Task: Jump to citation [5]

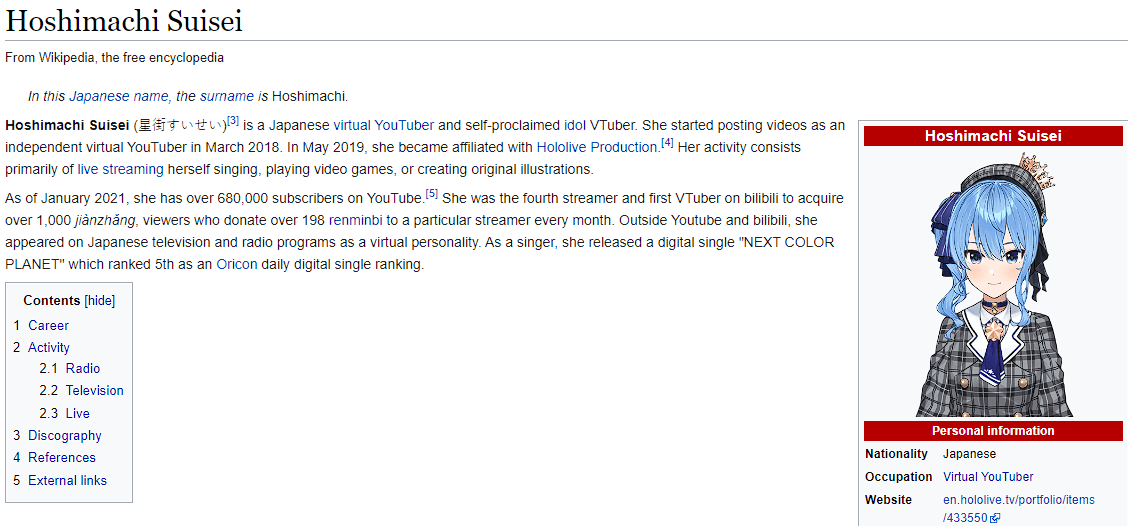Action: point(432,193)
